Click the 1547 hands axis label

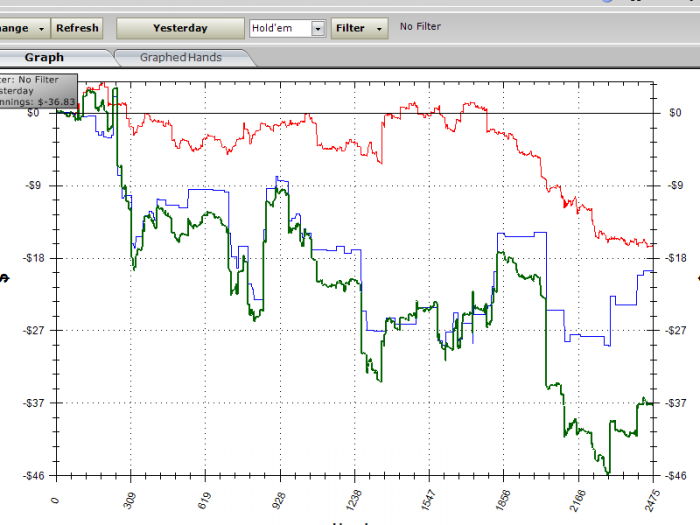(x=428, y=500)
